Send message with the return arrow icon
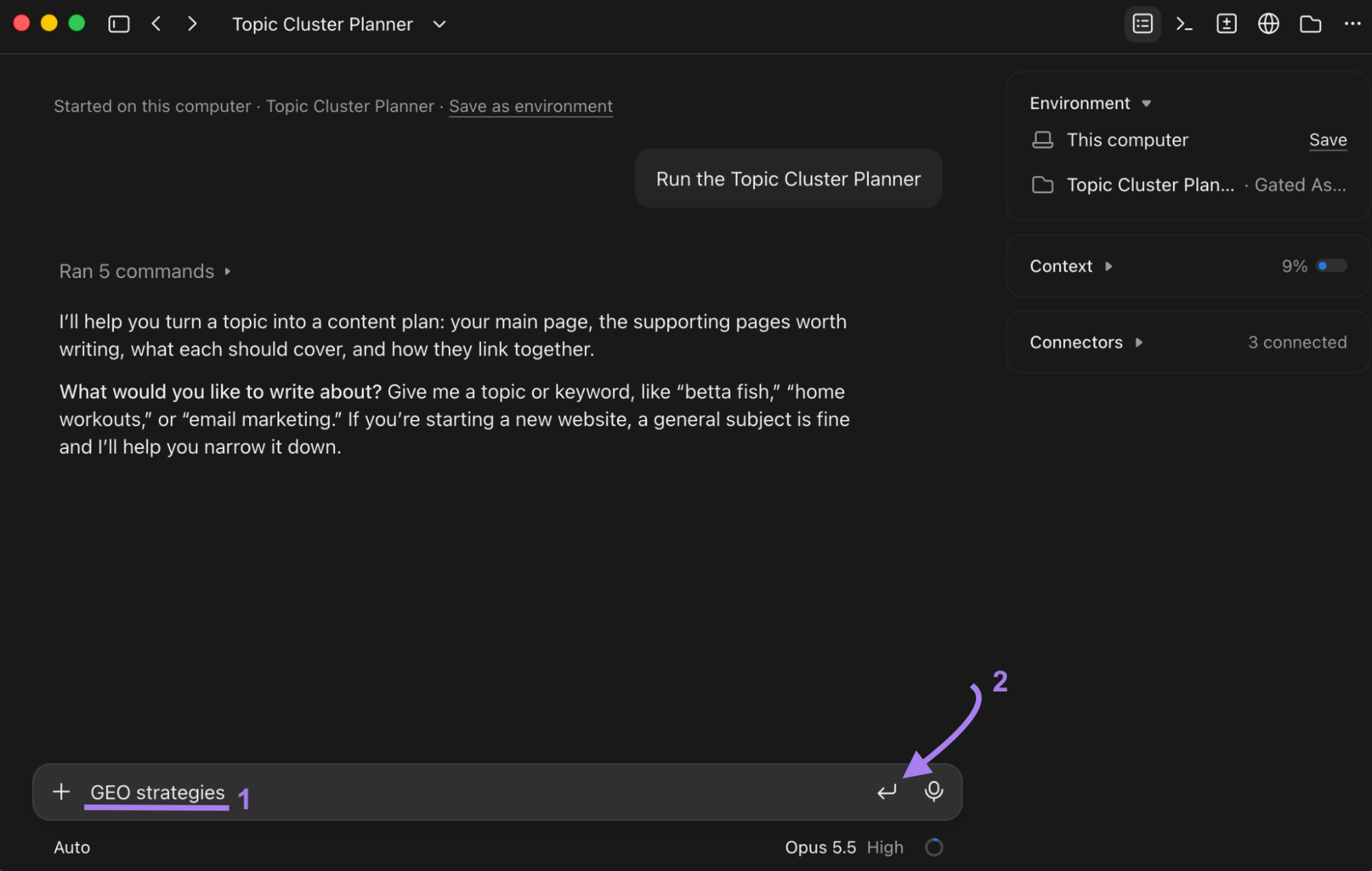 pos(887,791)
